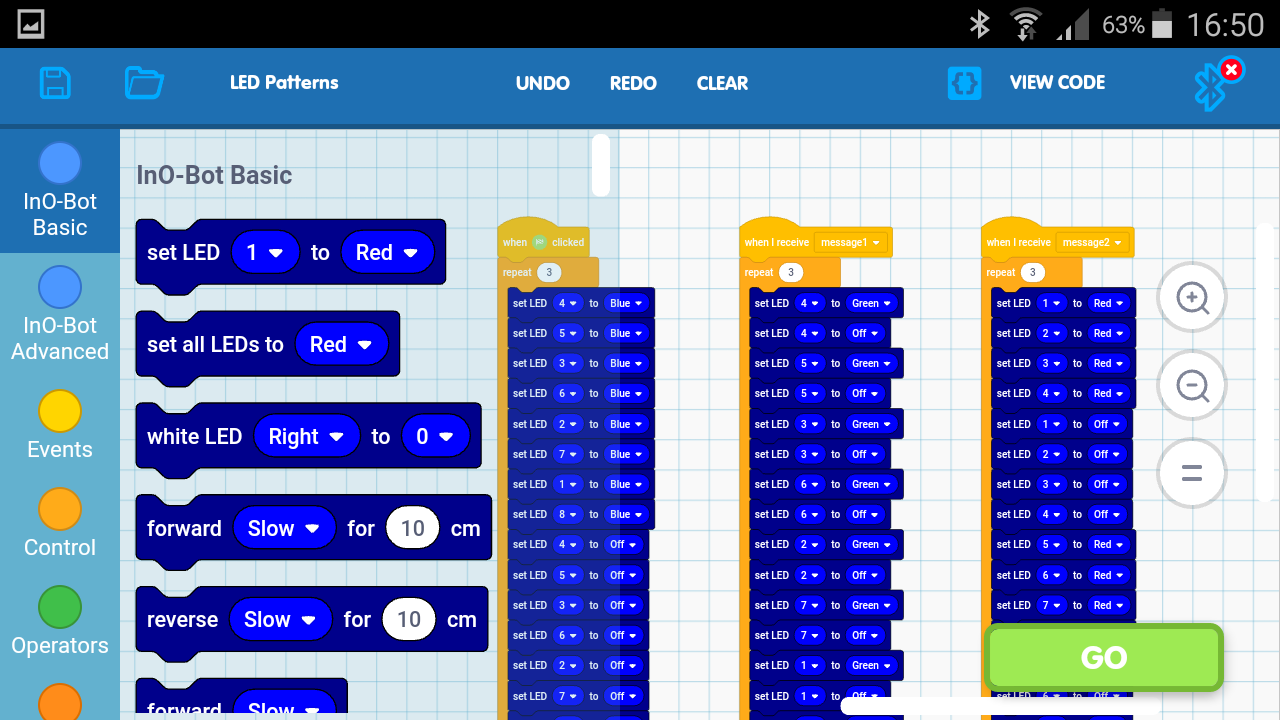
Task: Reset workspace zoom with the equals icon
Action: [x=1191, y=473]
